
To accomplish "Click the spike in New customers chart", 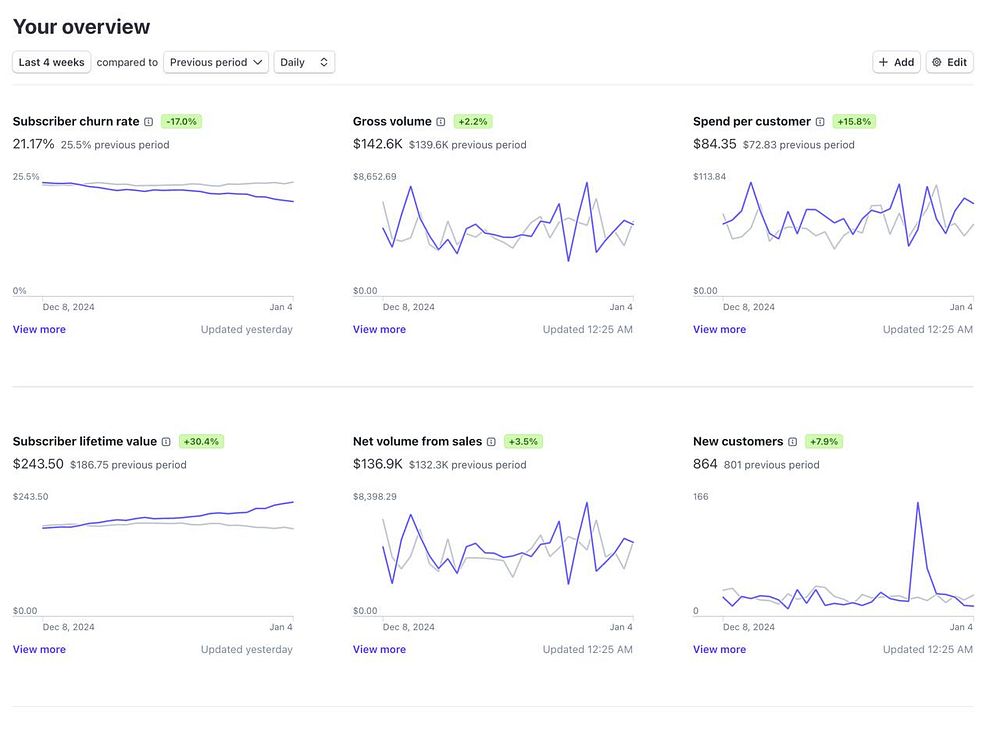I will (918, 504).
